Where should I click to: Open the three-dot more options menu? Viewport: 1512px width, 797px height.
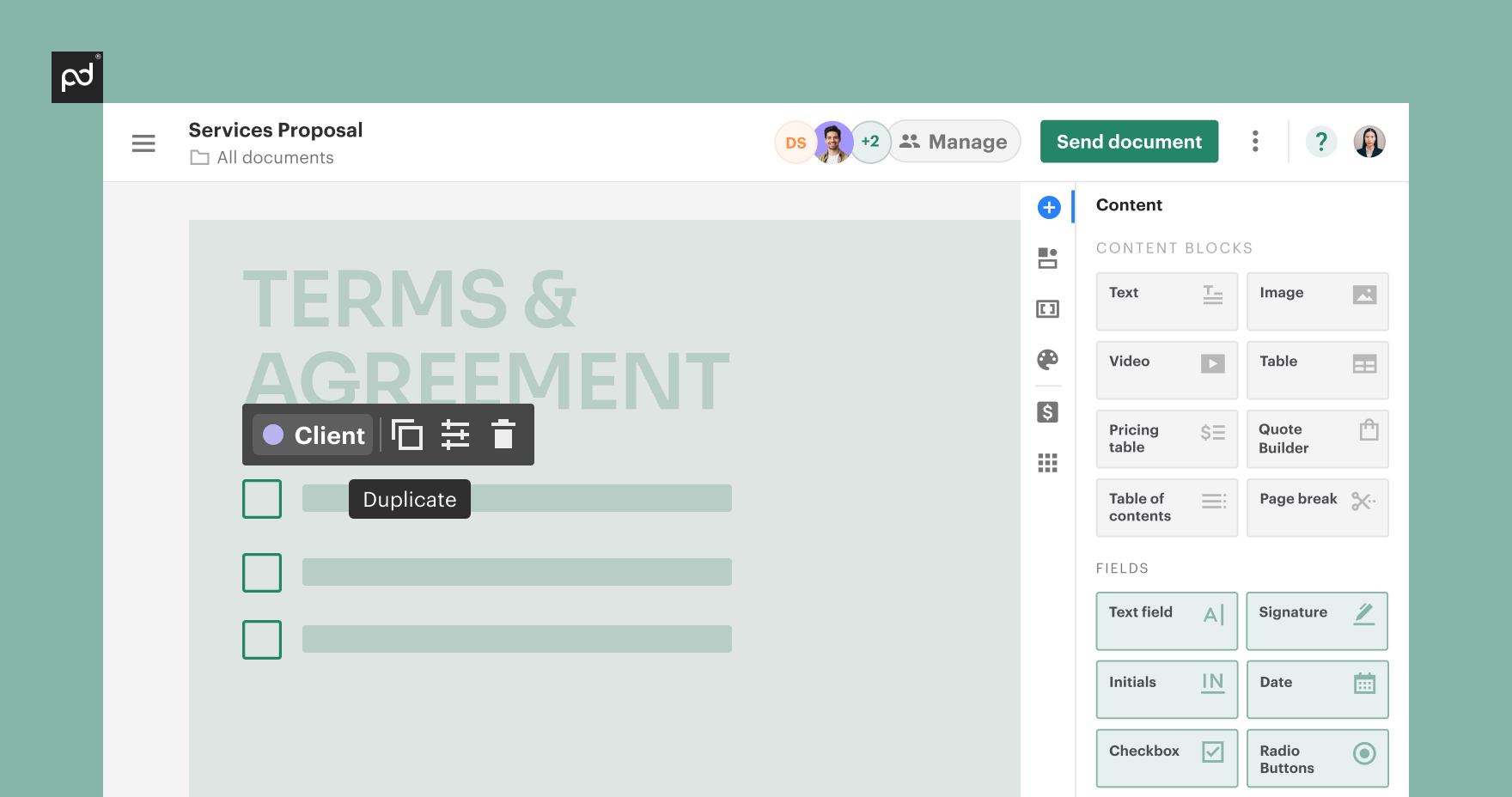point(1256,142)
